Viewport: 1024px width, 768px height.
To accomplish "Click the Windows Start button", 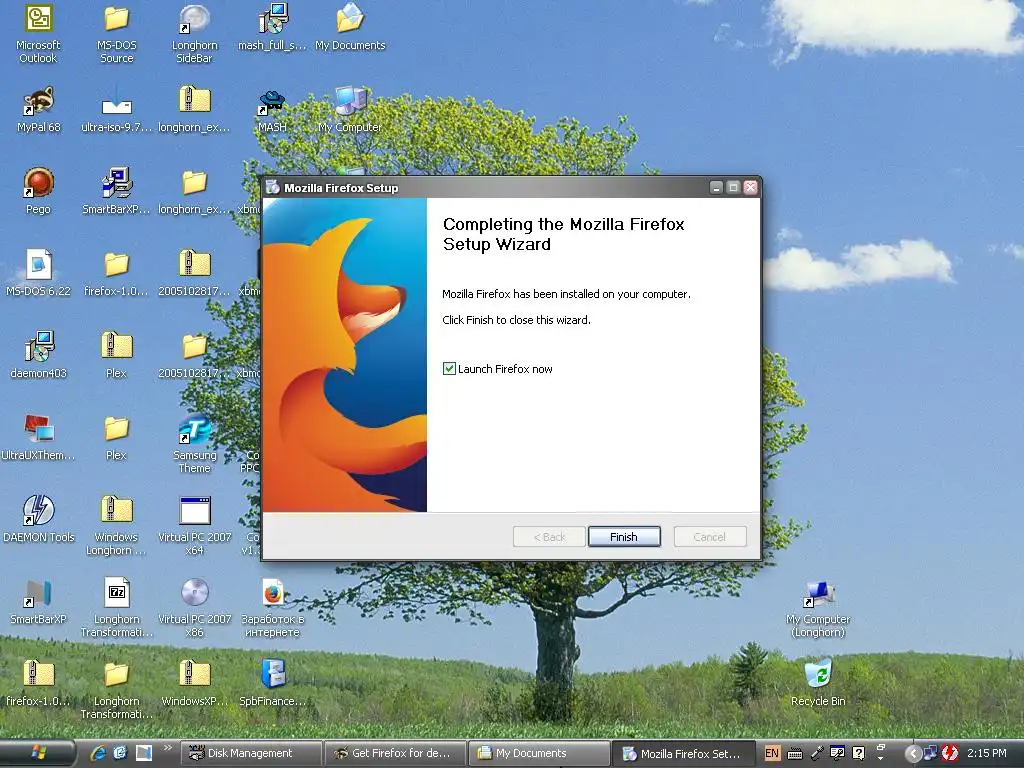I will [38, 753].
